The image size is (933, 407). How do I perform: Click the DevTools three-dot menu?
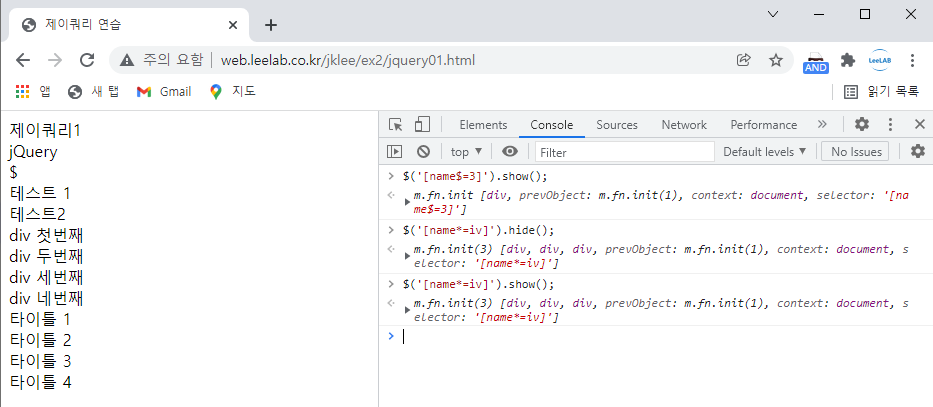[x=890, y=124]
